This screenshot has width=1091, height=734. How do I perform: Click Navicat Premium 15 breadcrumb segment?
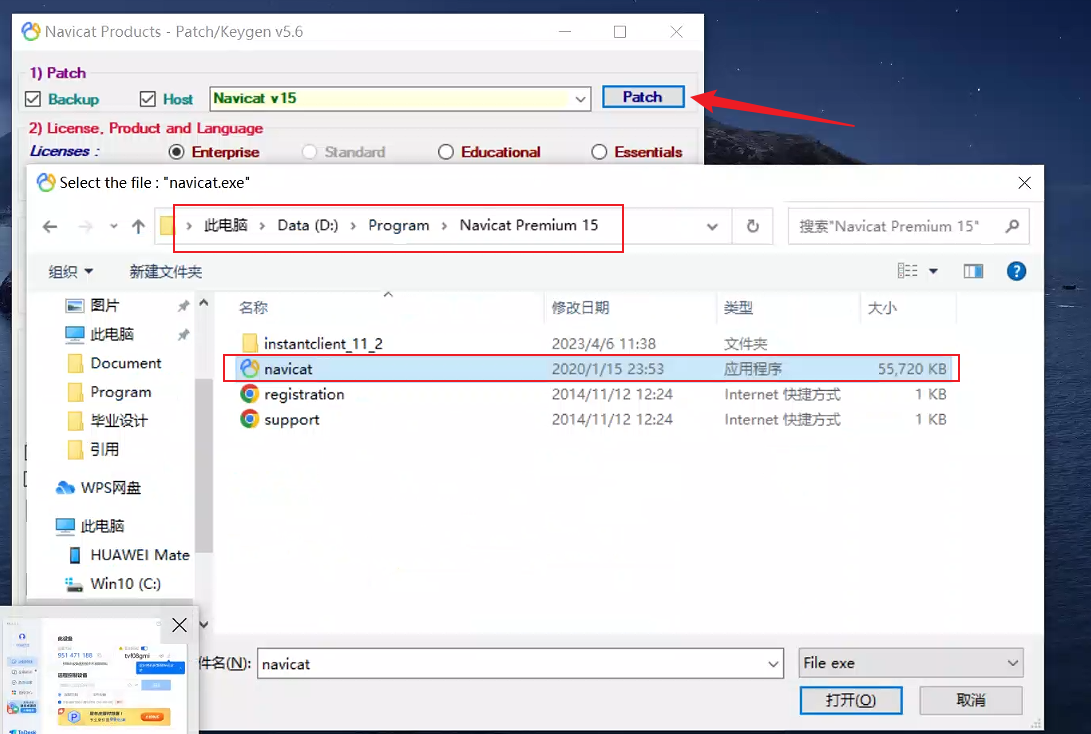click(529, 225)
